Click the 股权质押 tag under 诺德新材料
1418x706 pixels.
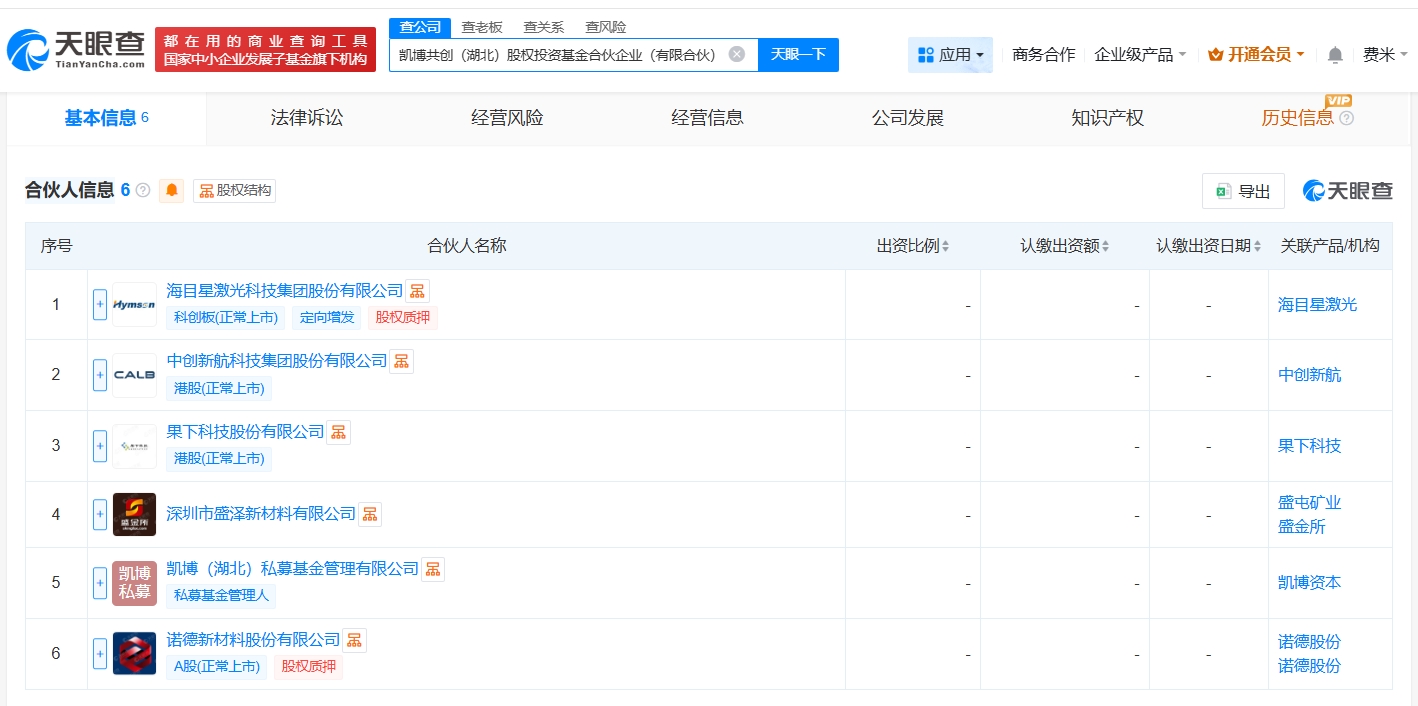point(308,667)
